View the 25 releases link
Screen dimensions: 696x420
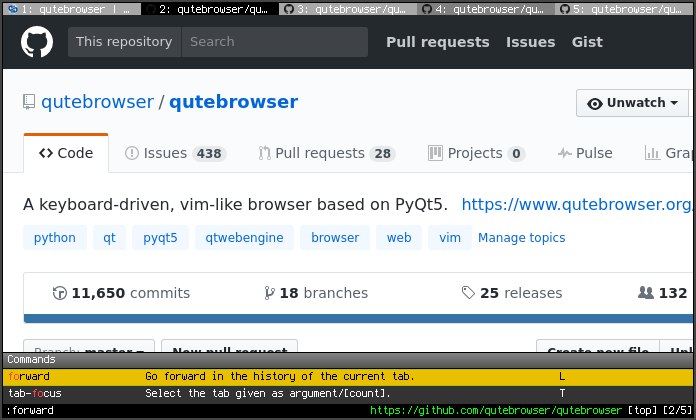point(512,293)
